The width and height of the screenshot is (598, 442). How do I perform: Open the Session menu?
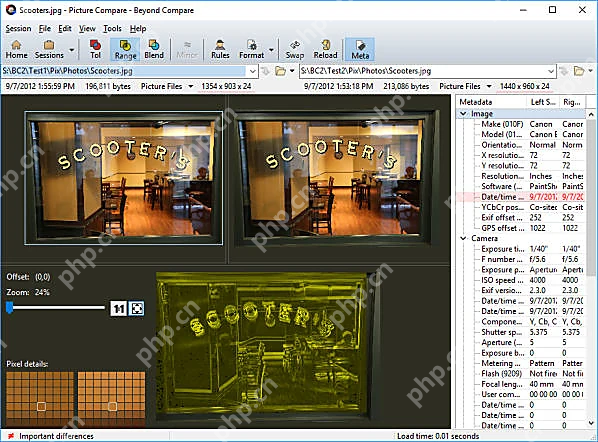pyautogui.click(x=18, y=29)
